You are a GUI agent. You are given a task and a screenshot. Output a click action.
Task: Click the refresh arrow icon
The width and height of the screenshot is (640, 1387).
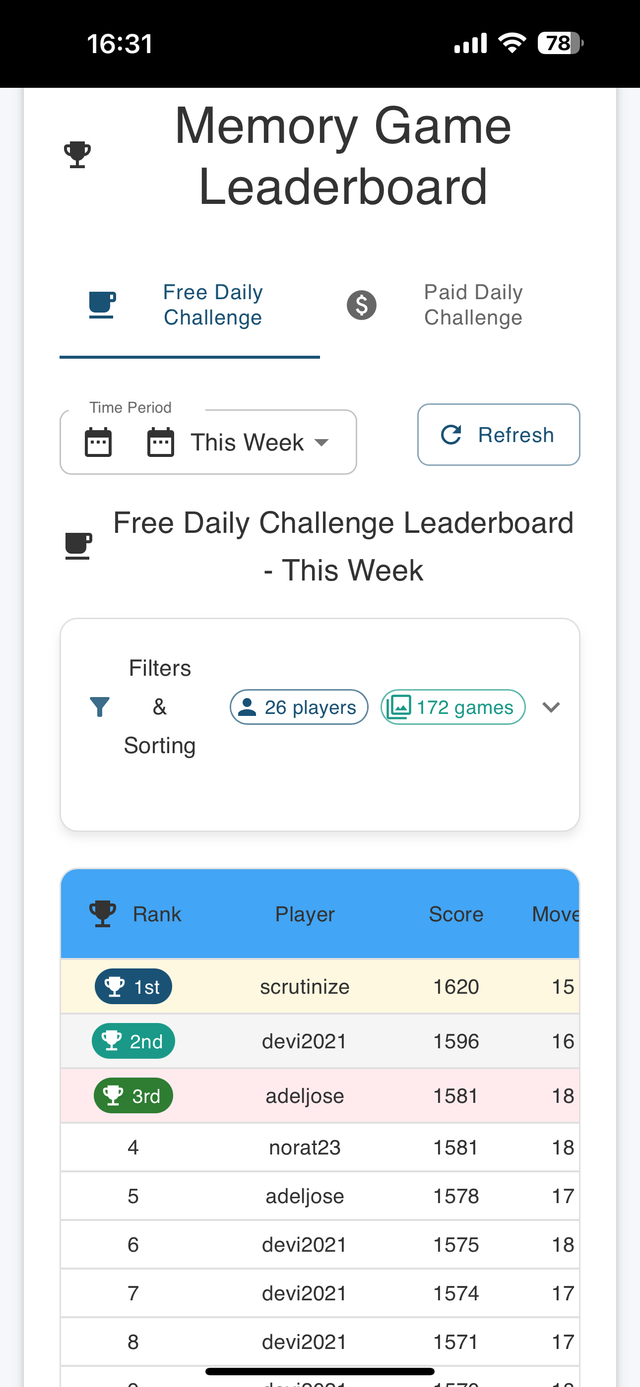pyautogui.click(x=451, y=435)
